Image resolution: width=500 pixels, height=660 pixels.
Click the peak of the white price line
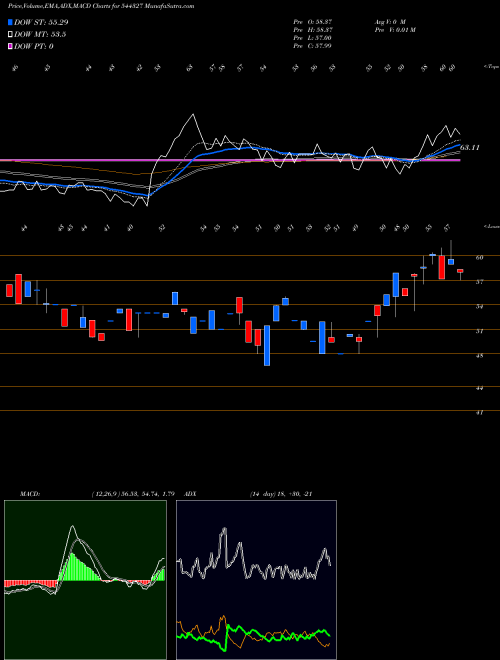pyautogui.click(x=193, y=114)
